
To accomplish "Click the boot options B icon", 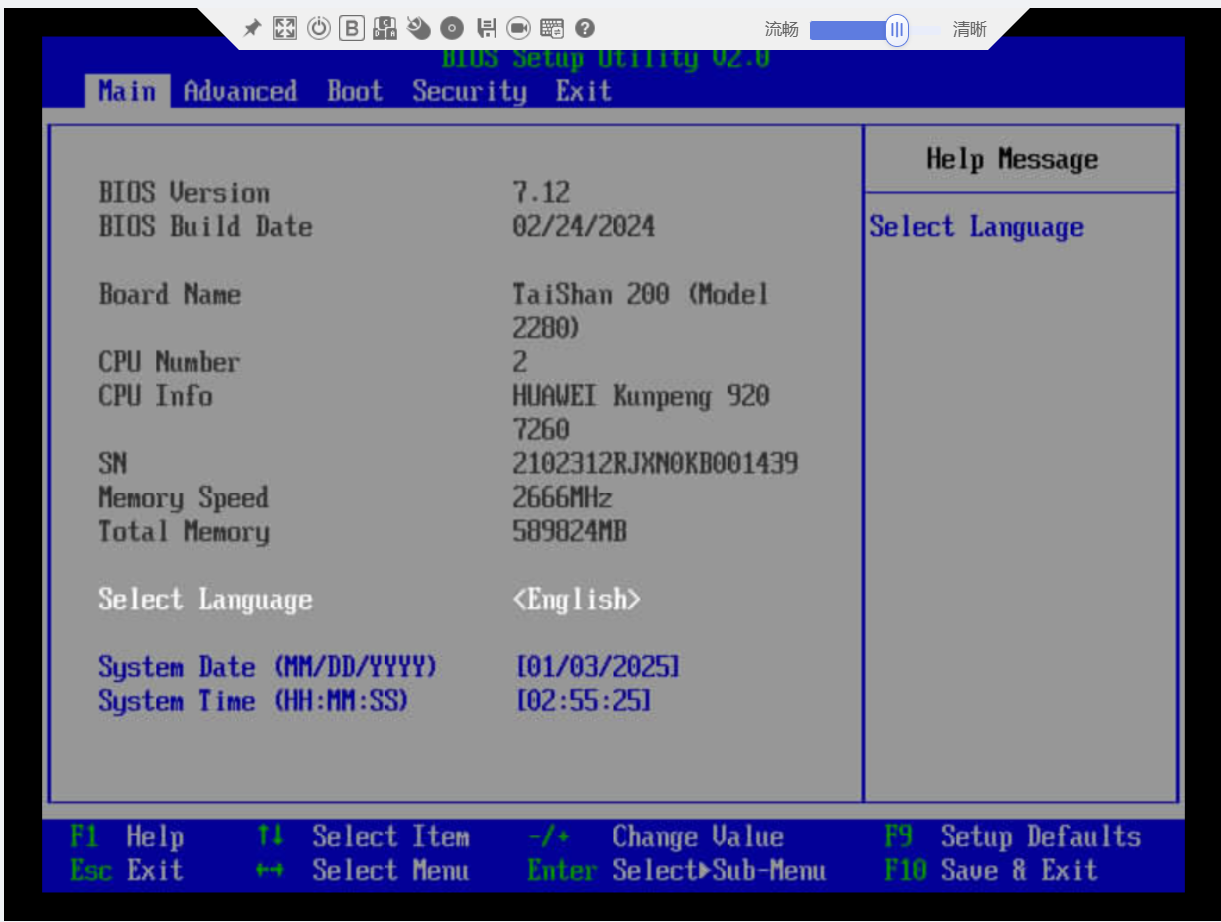I will [351, 28].
